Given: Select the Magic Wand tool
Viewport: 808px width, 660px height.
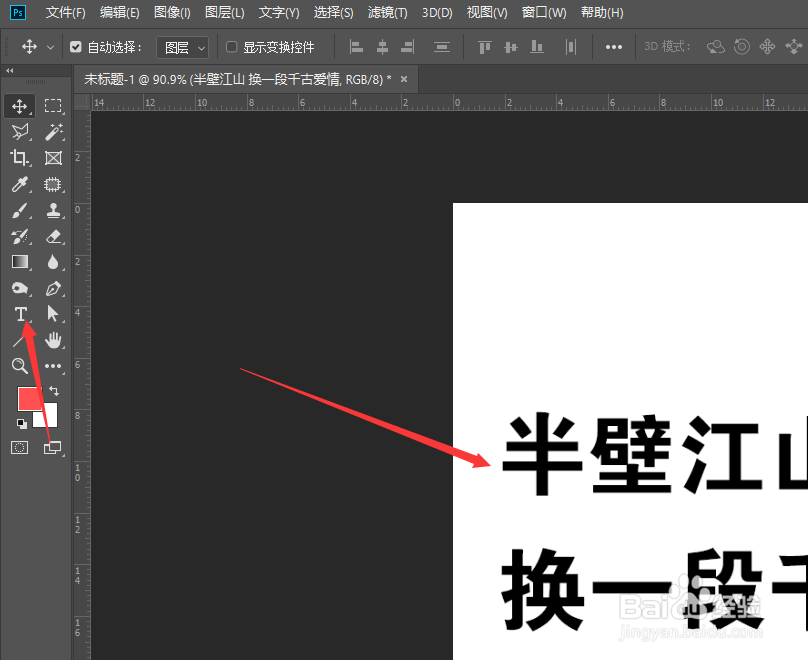Looking at the screenshot, I should pos(53,132).
